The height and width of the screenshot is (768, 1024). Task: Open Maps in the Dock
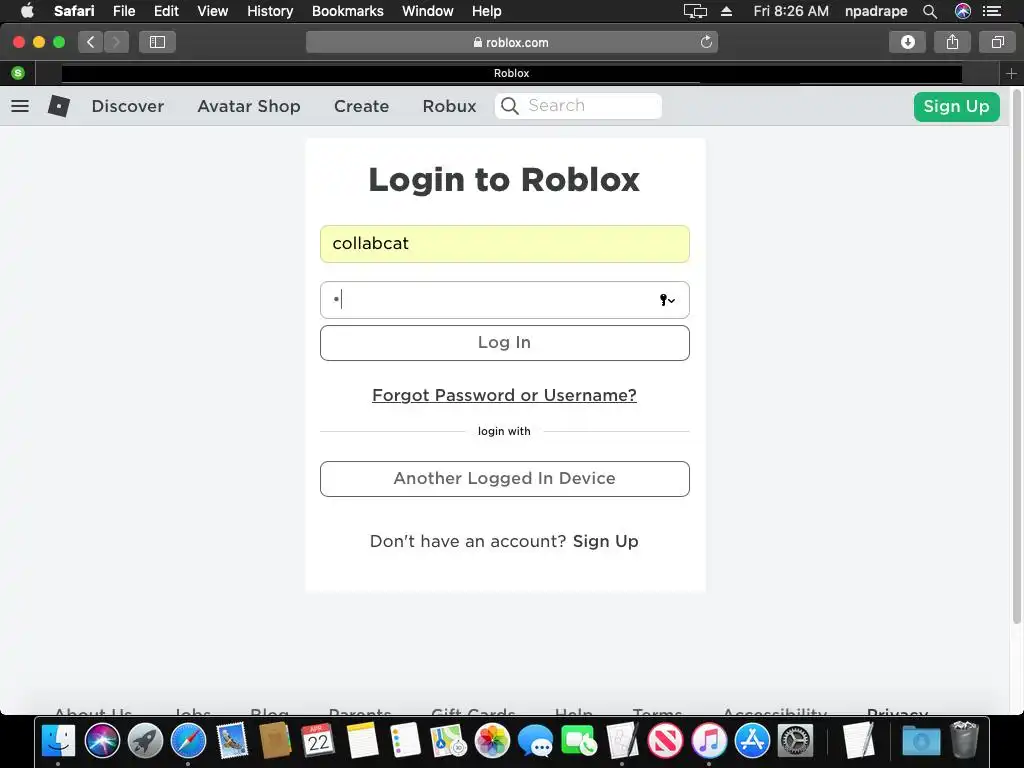pos(448,741)
